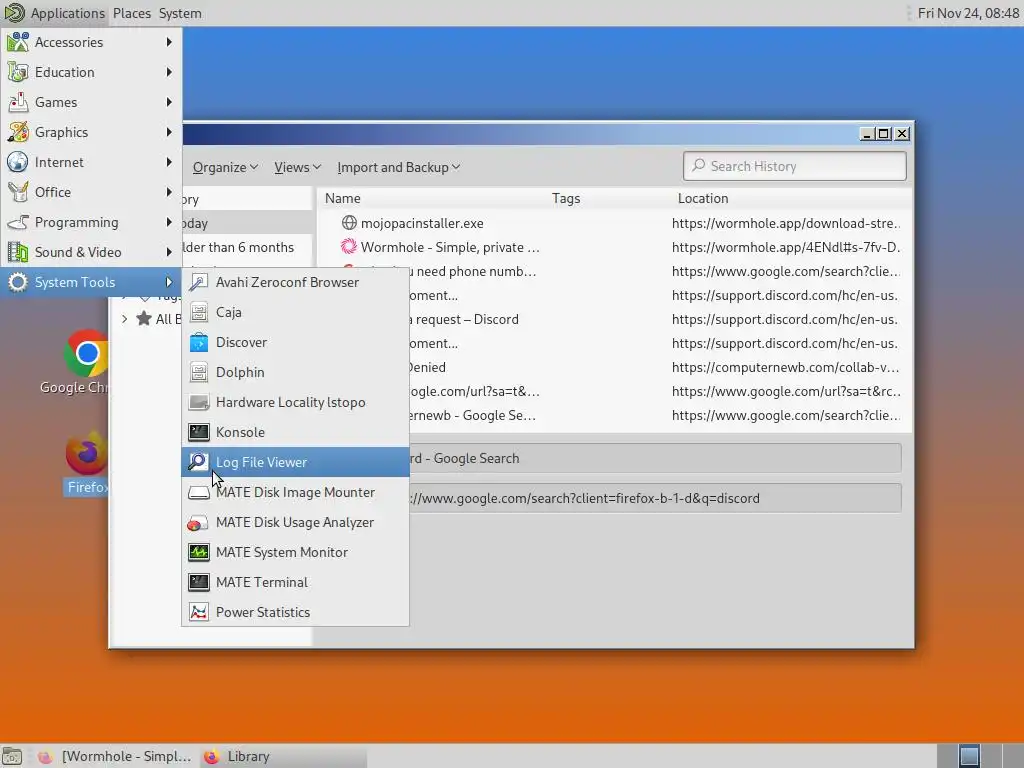Click the MATE Disk Usage Analyzer icon
This screenshot has width=1024, height=768.
pyautogui.click(x=199, y=522)
